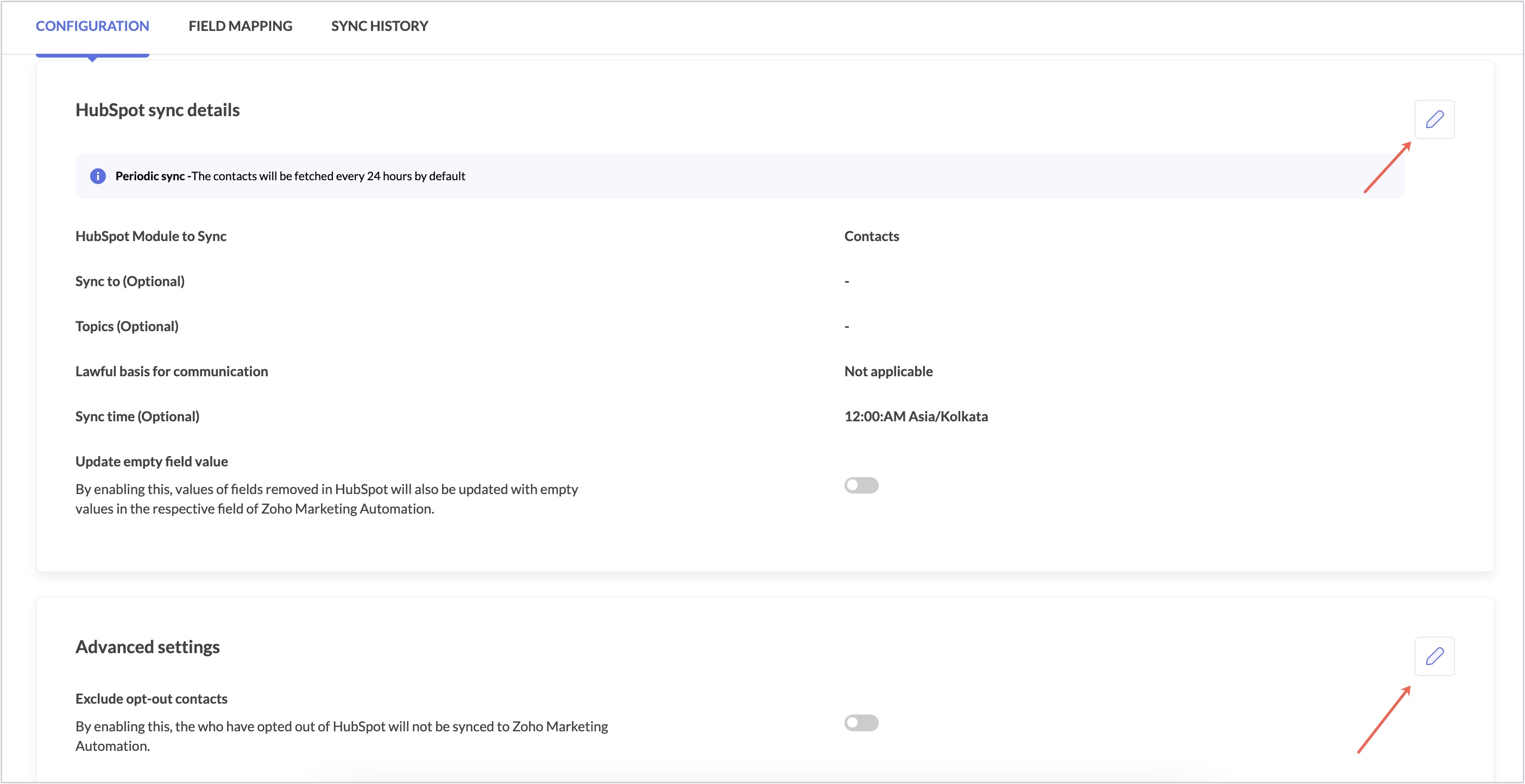The width and height of the screenshot is (1525, 784).
Task: Edit Advanced settings with pencil icon
Action: point(1434,656)
